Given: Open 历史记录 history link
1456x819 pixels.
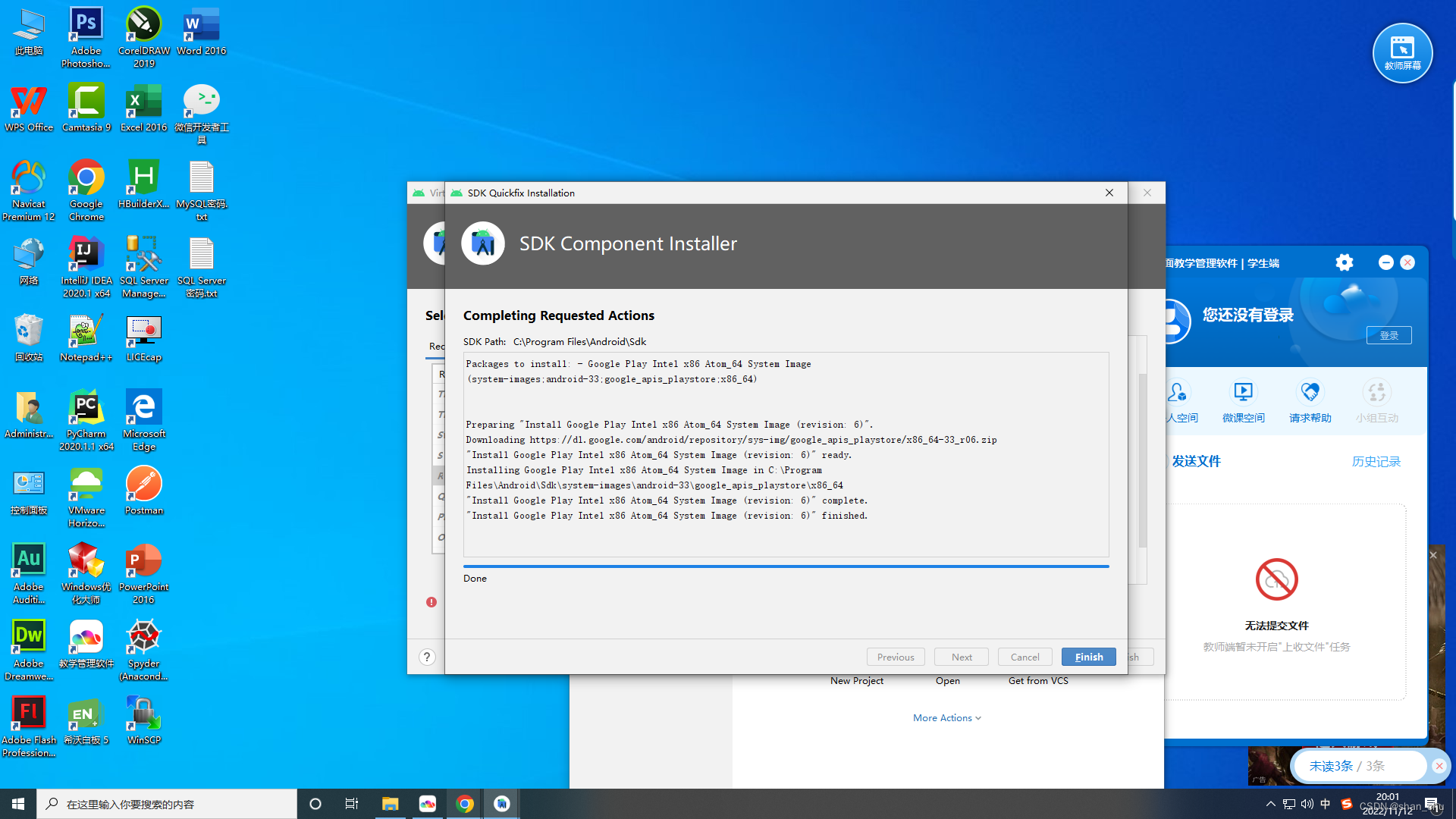Looking at the screenshot, I should click(x=1376, y=462).
